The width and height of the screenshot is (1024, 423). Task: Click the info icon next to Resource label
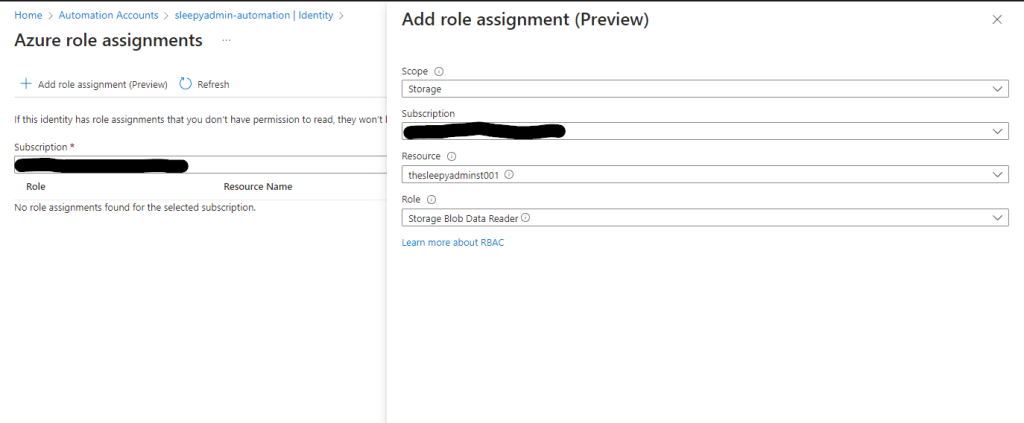click(x=451, y=157)
